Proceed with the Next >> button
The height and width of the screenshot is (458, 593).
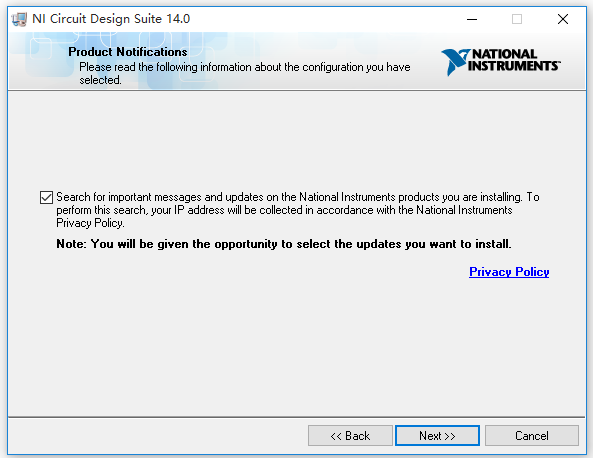pos(437,436)
